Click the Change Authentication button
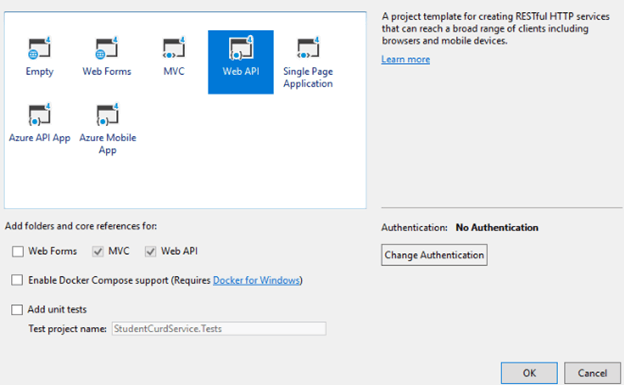This screenshot has height=385, width=624. (x=434, y=255)
